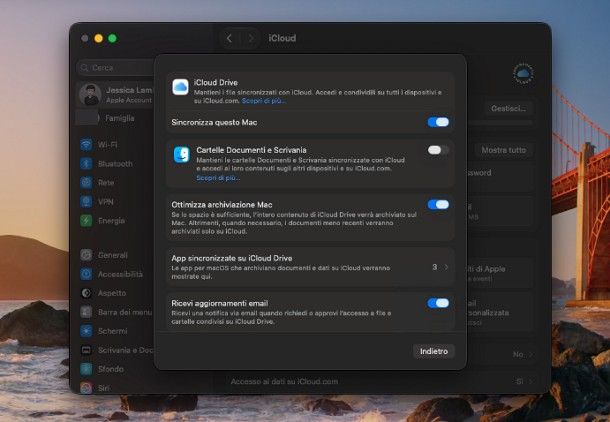Image resolution: width=610 pixels, height=422 pixels.
Task: Go back with the toolbar back arrow
Action: [230, 38]
